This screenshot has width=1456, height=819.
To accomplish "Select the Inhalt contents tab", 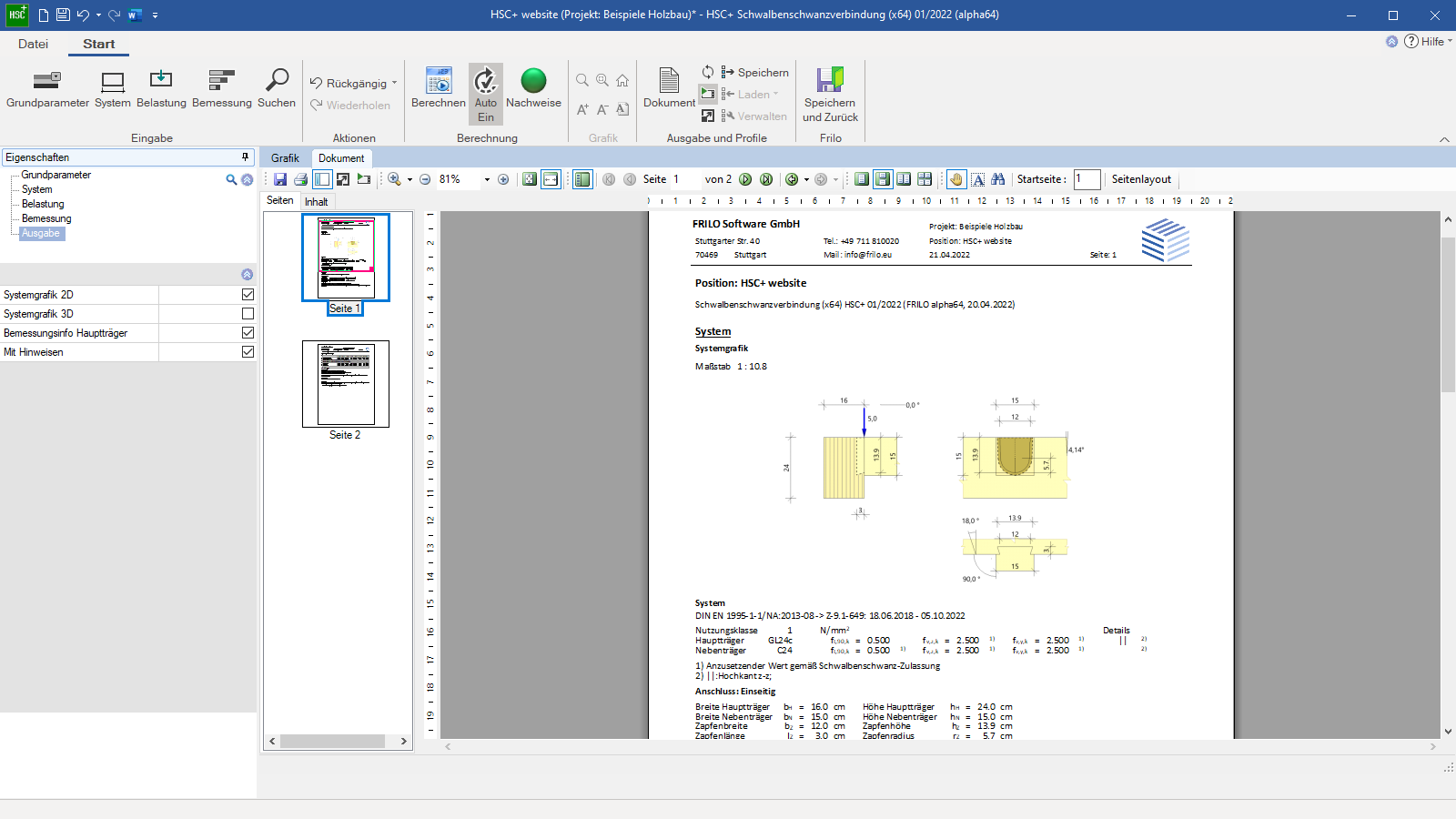I will point(317,202).
